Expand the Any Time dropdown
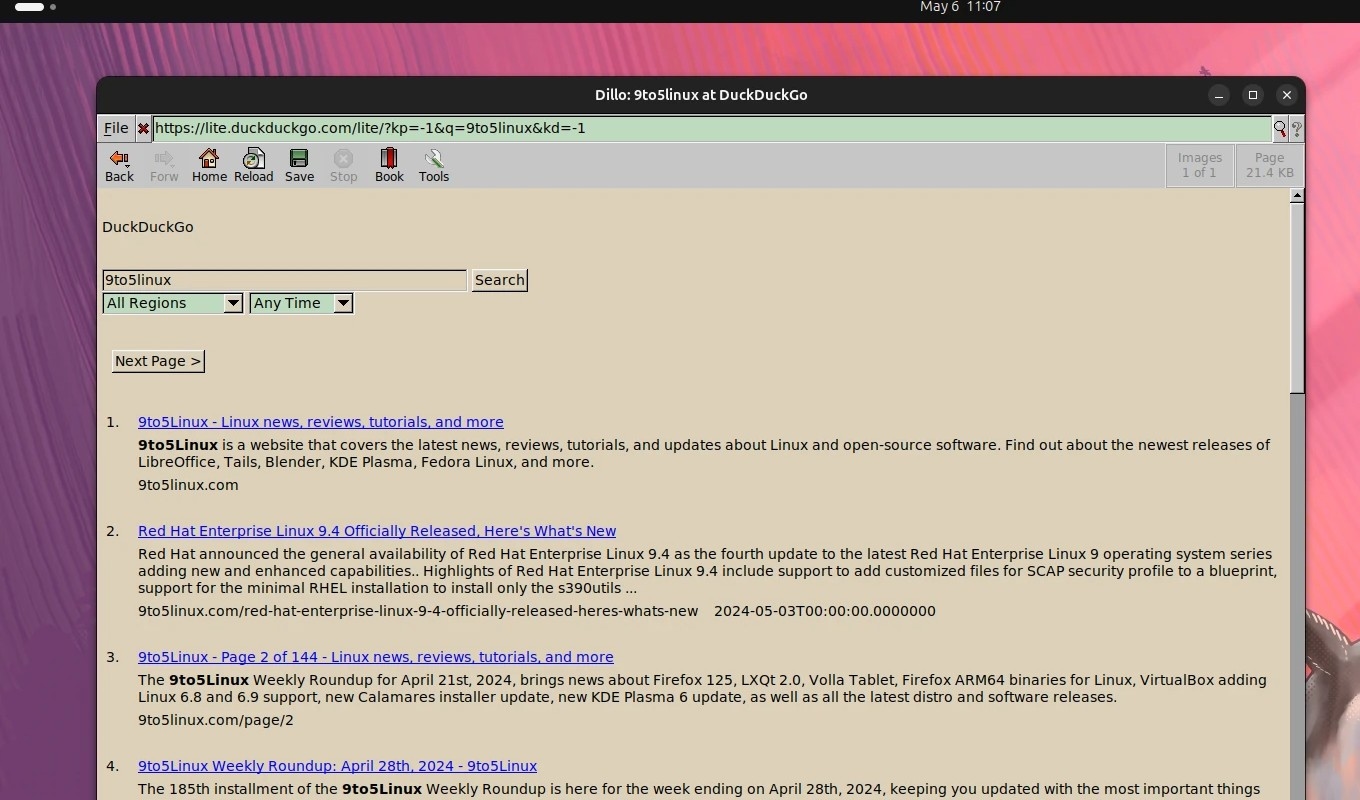The width and height of the screenshot is (1360, 800). point(301,303)
